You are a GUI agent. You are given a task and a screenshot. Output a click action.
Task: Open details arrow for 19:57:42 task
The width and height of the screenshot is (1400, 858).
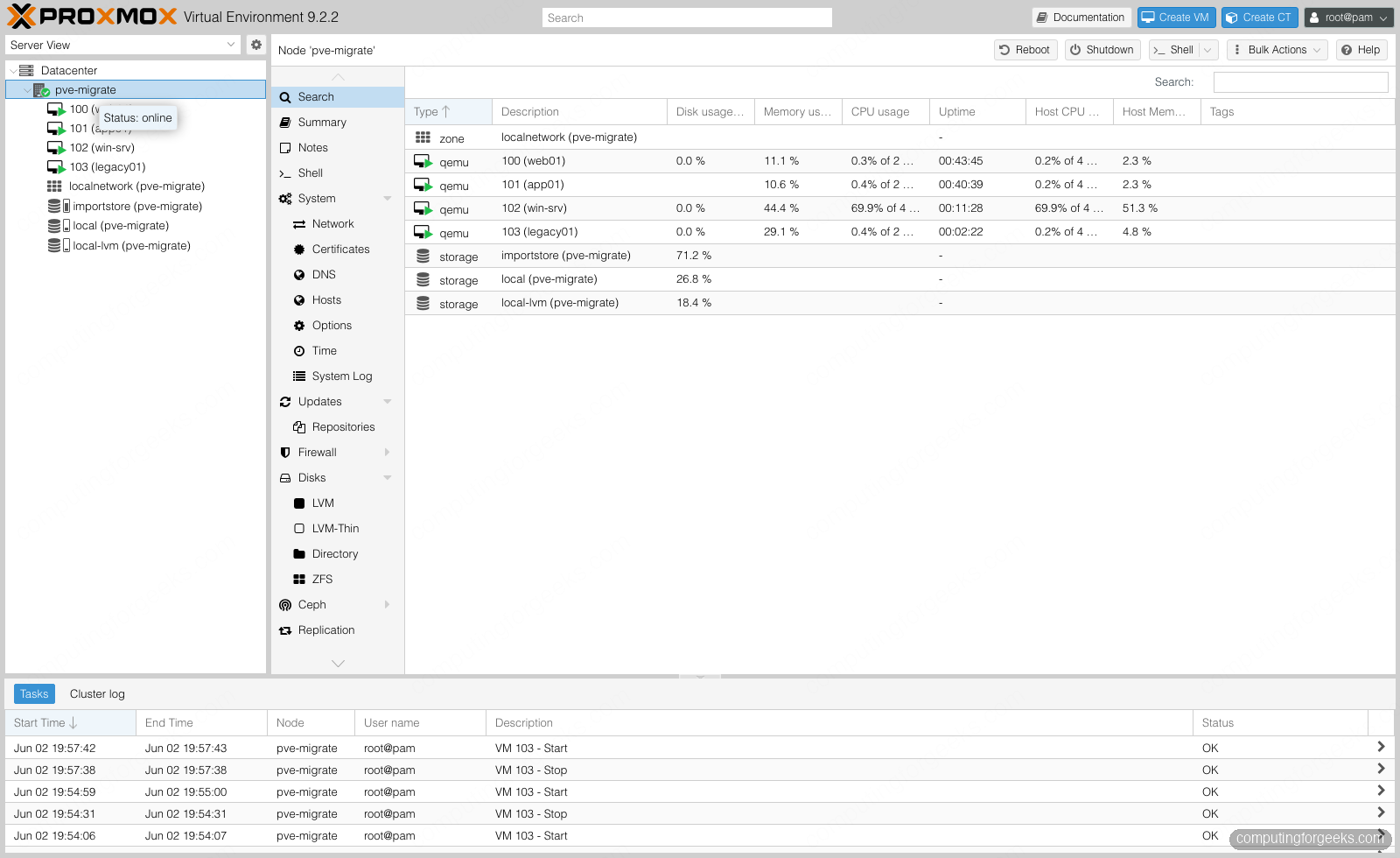[1381, 747]
